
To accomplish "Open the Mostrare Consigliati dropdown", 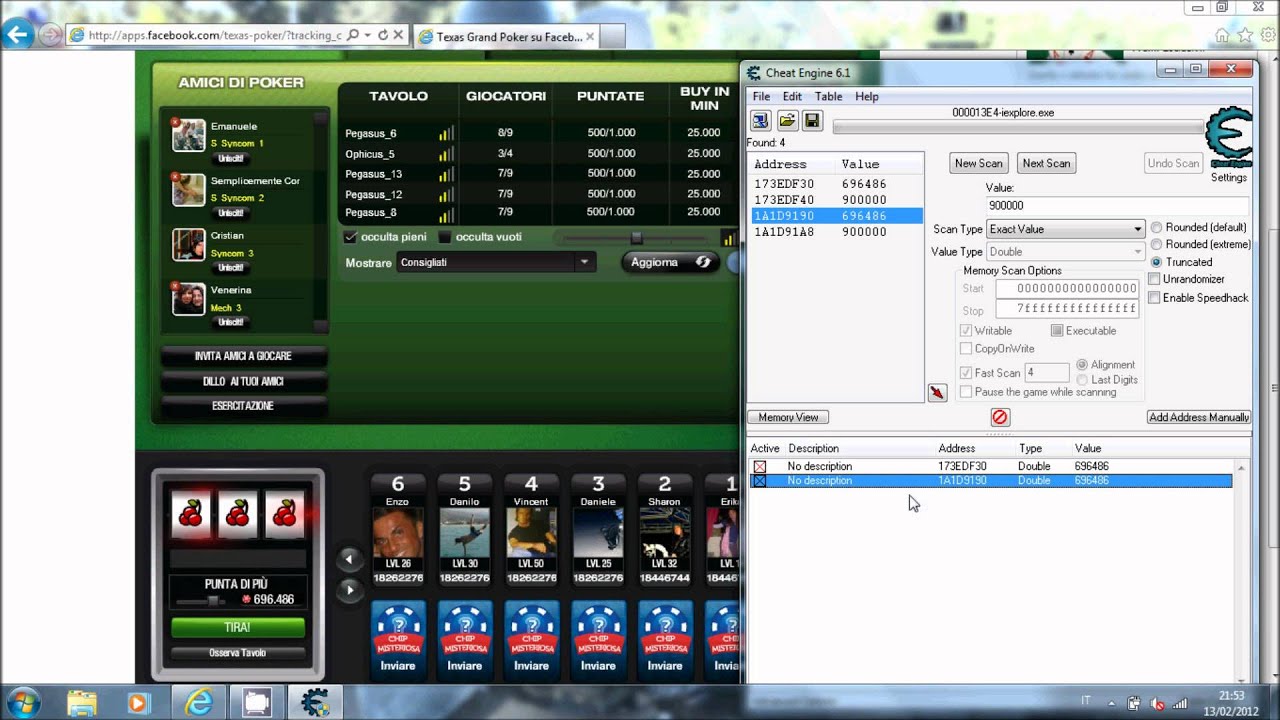I will click(x=496, y=262).
